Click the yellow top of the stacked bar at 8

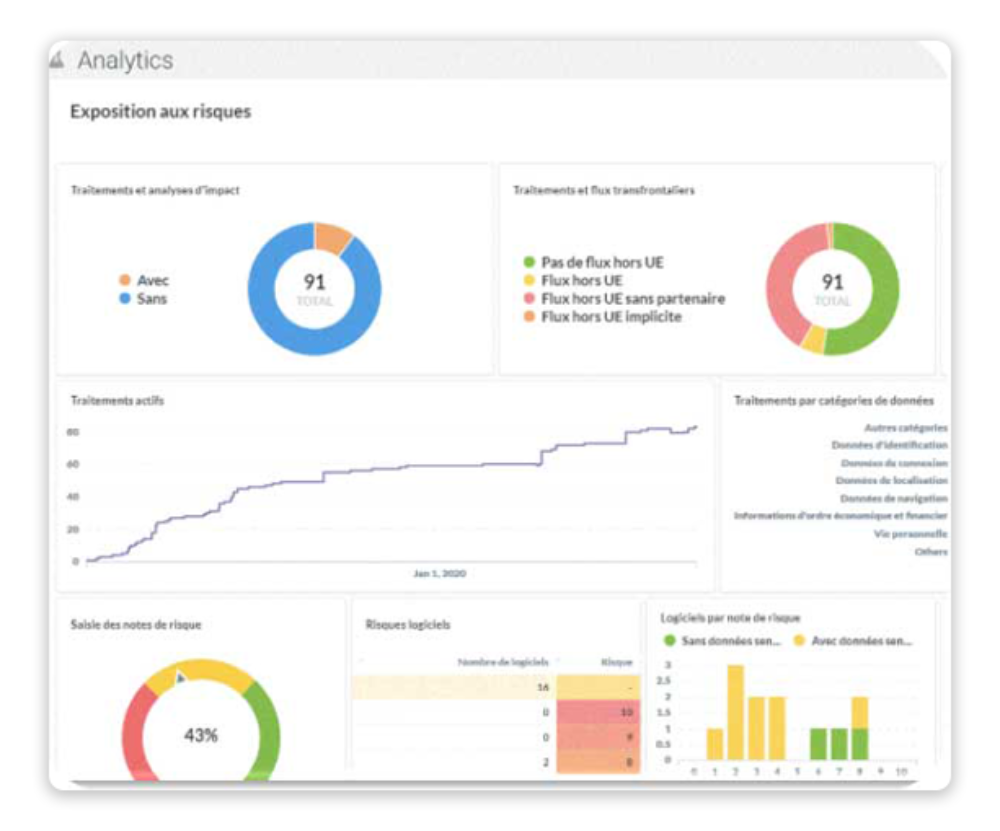click(x=860, y=712)
